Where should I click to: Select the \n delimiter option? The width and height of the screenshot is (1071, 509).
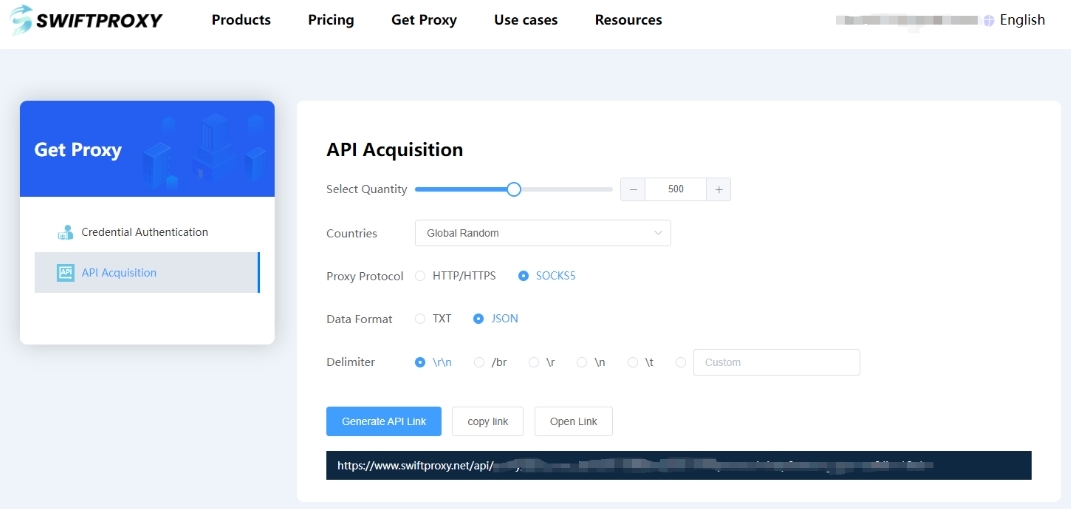[582, 362]
